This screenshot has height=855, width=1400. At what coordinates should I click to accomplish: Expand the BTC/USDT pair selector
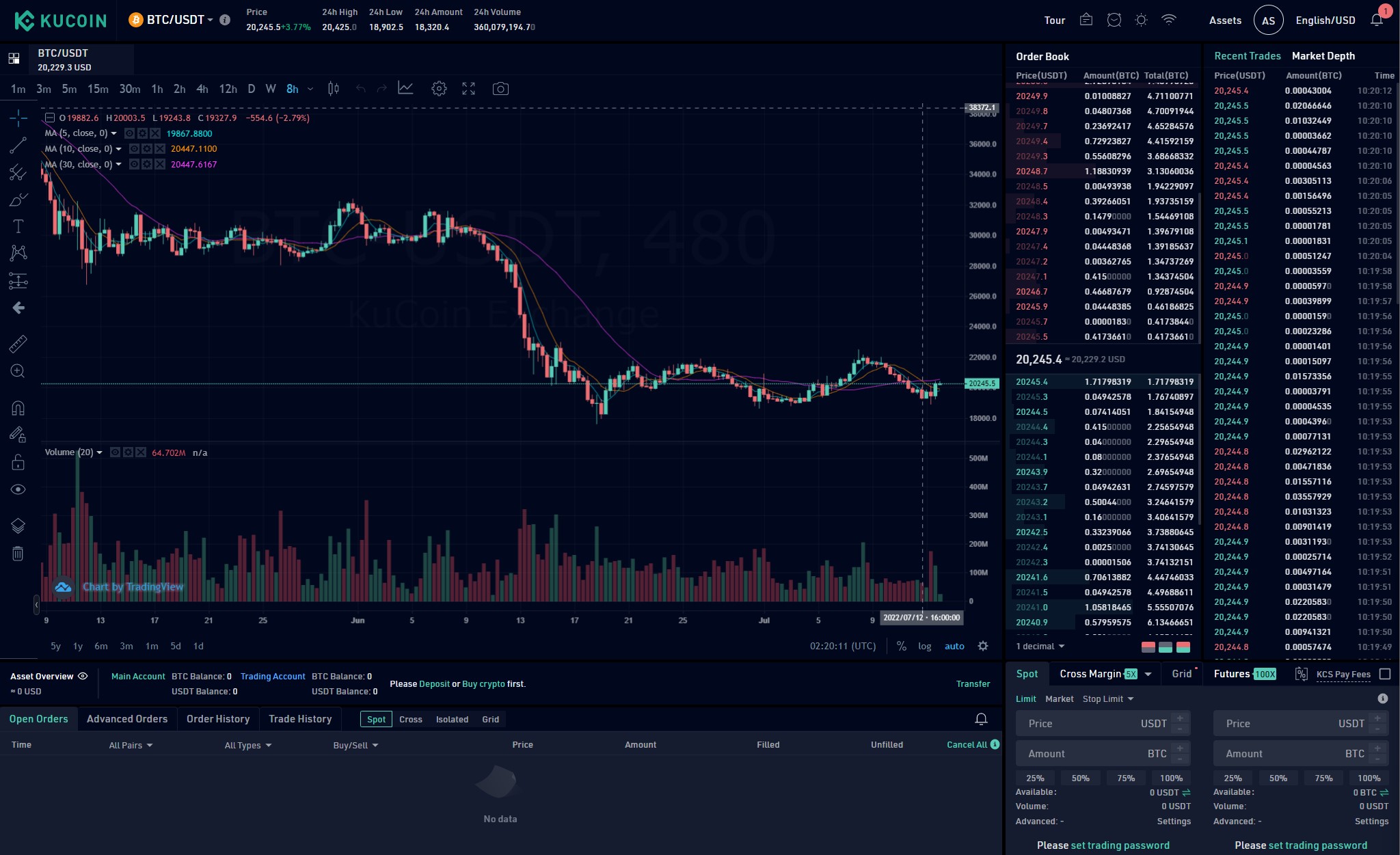click(210, 20)
